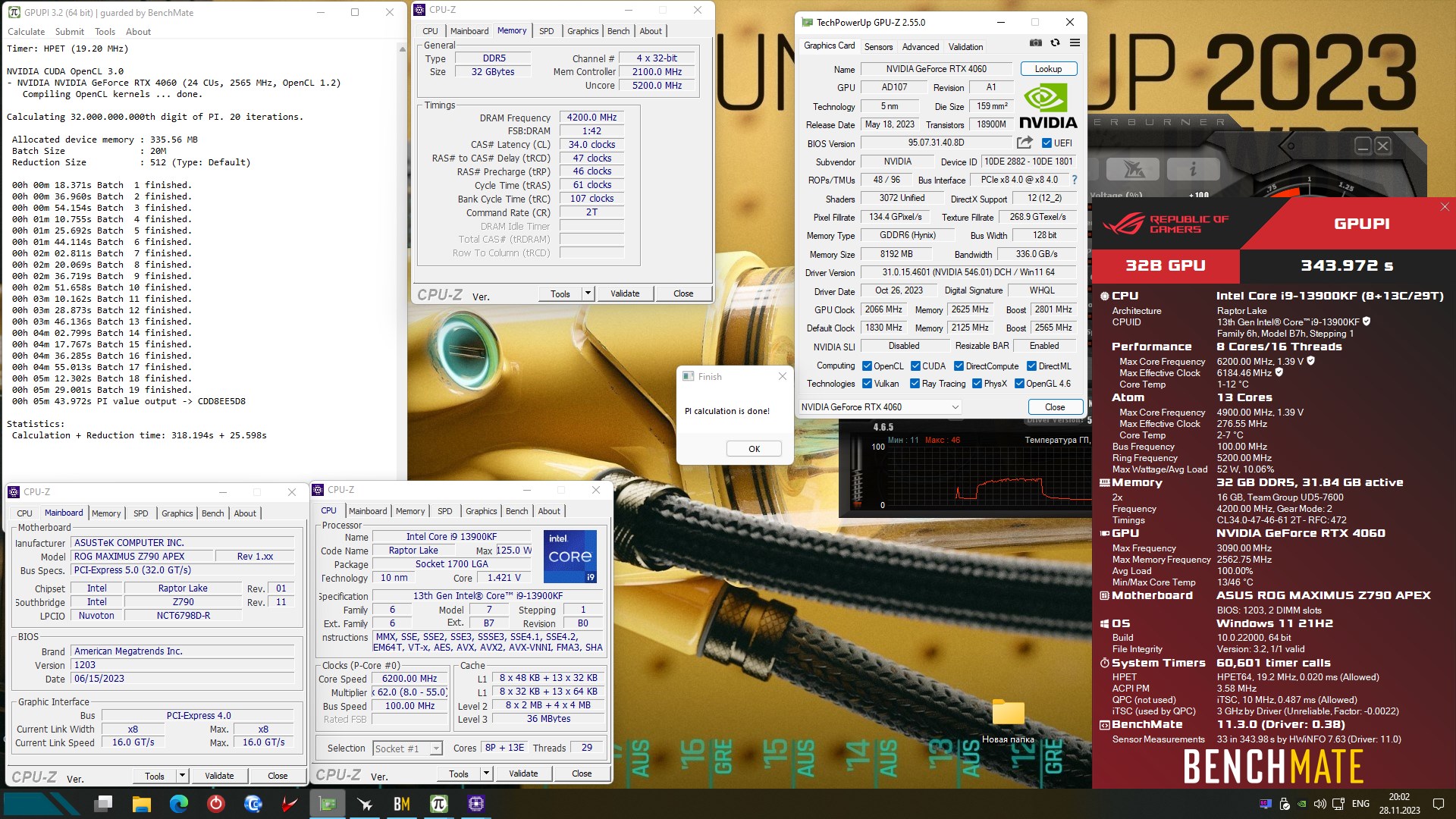The image size is (1456, 819).
Task: Switch to Advanced tab in GPU-Z
Action: pyautogui.click(x=920, y=47)
